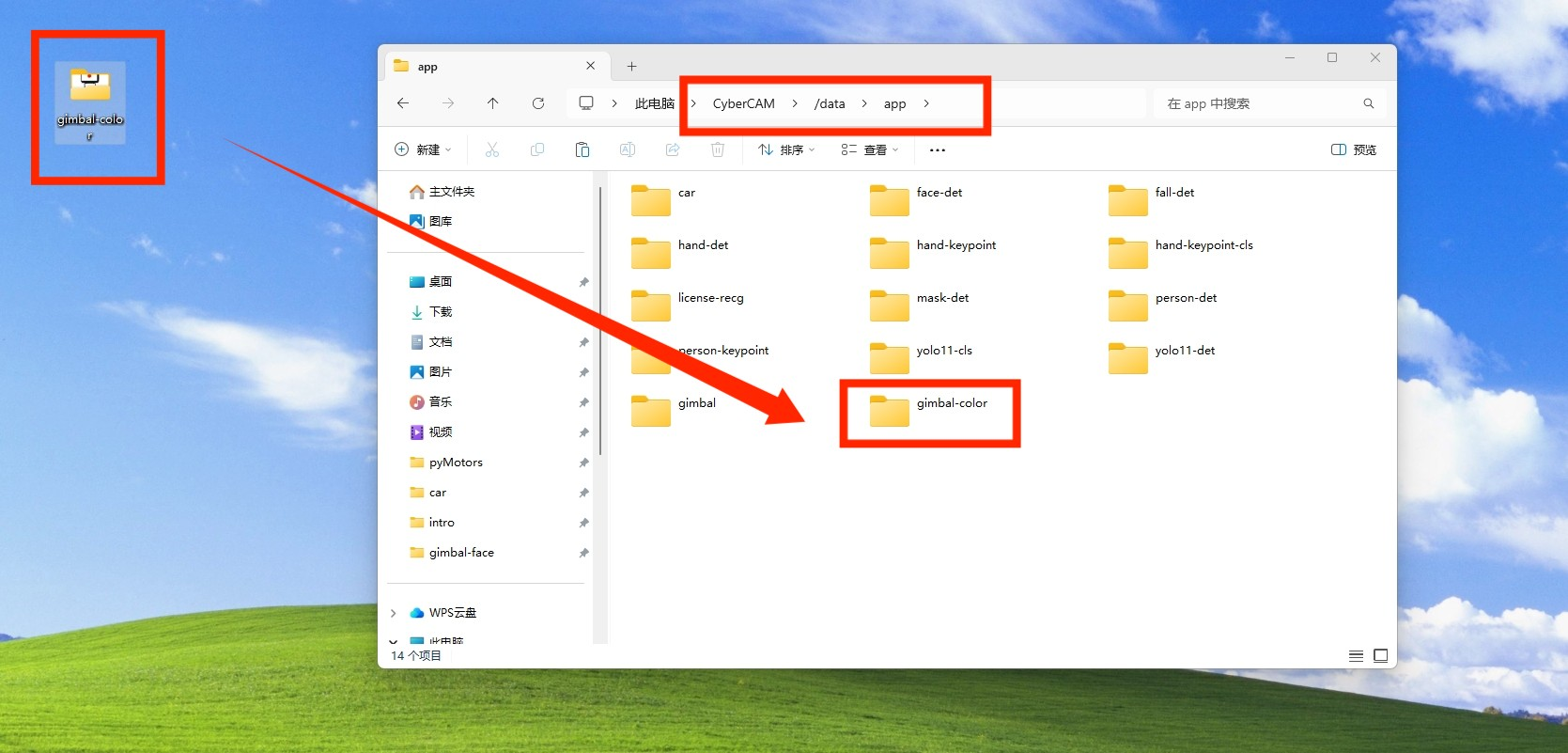Viewport: 1568px width, 753px height.
Task: Click the forward navigation arrow
Action: [448, 103]
